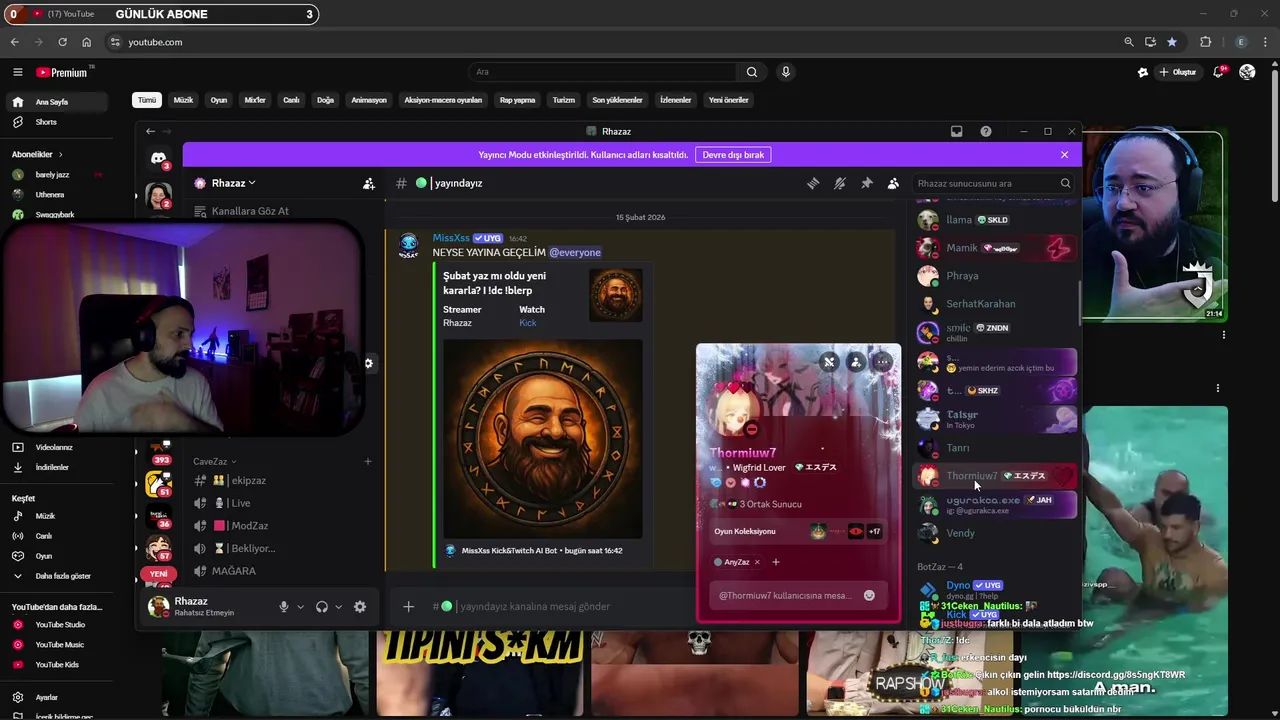Show pinned messages in yayındayız channel
This screenshot has width=1280, height=720.
(x=867, y=183)
